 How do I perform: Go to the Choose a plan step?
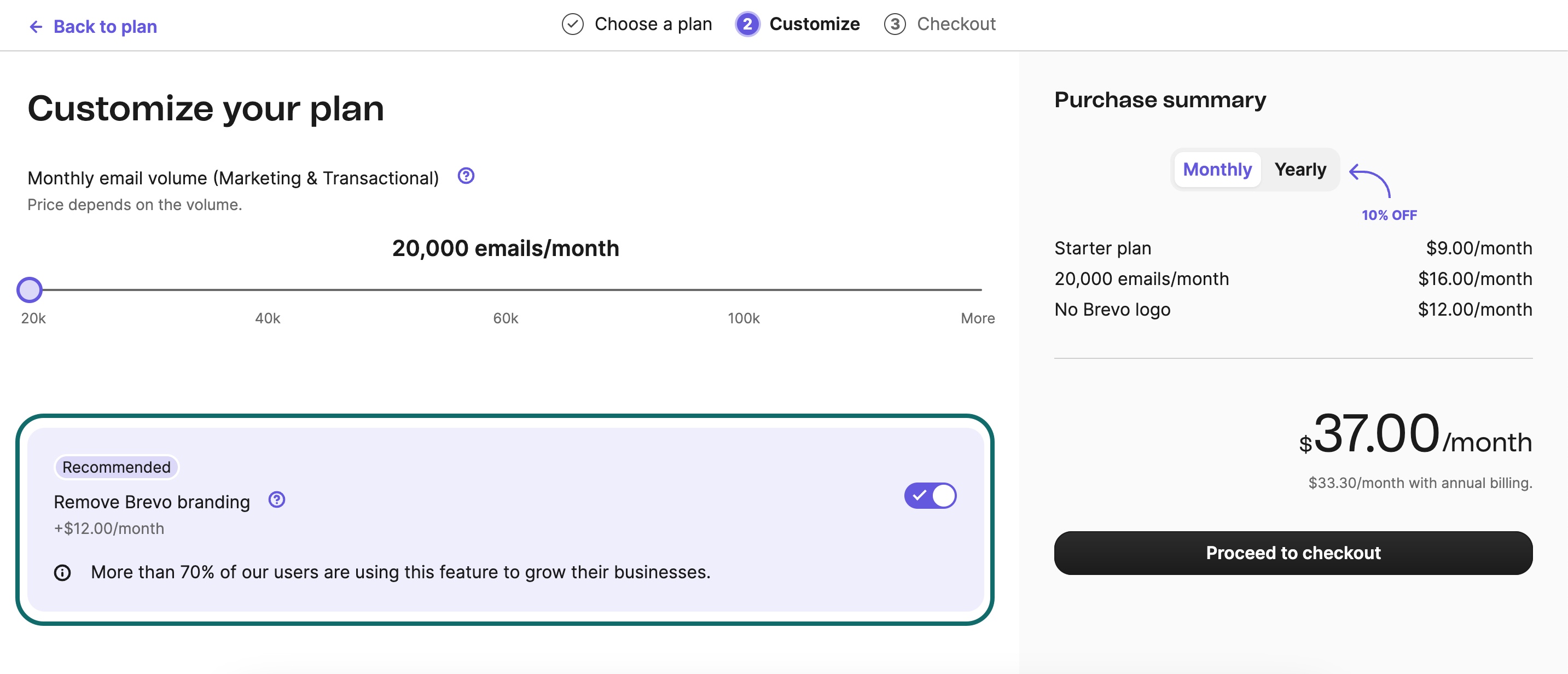[x=653, y=25]
